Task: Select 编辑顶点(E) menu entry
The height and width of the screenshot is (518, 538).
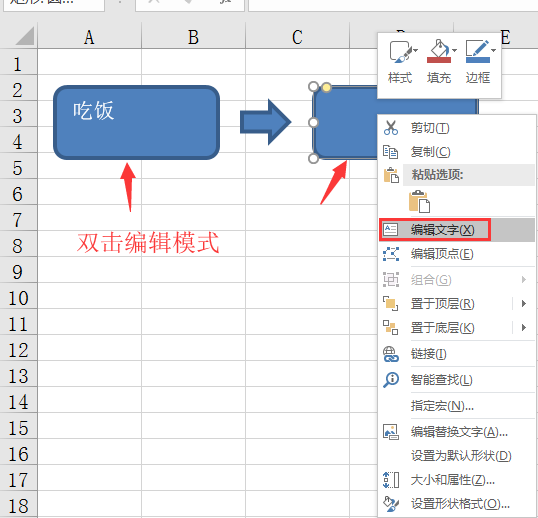Action: click(x=457, y=254)
